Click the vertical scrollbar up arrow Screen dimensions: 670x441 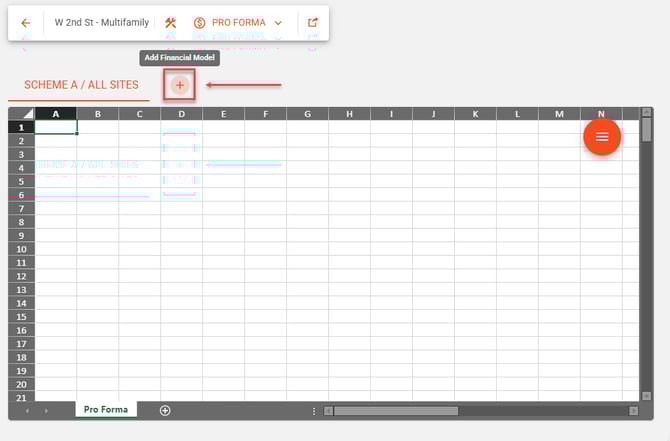[x=647, y=114]
